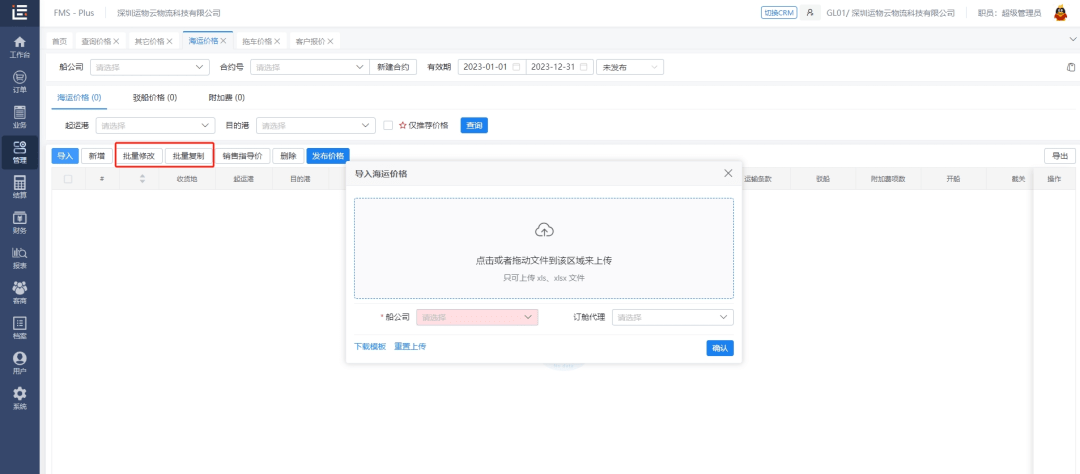Toggle the 仅推荐价格 checkbox
Viewport: 1080px width, 474px height.
pyautogui.click(x=388, y=125)
